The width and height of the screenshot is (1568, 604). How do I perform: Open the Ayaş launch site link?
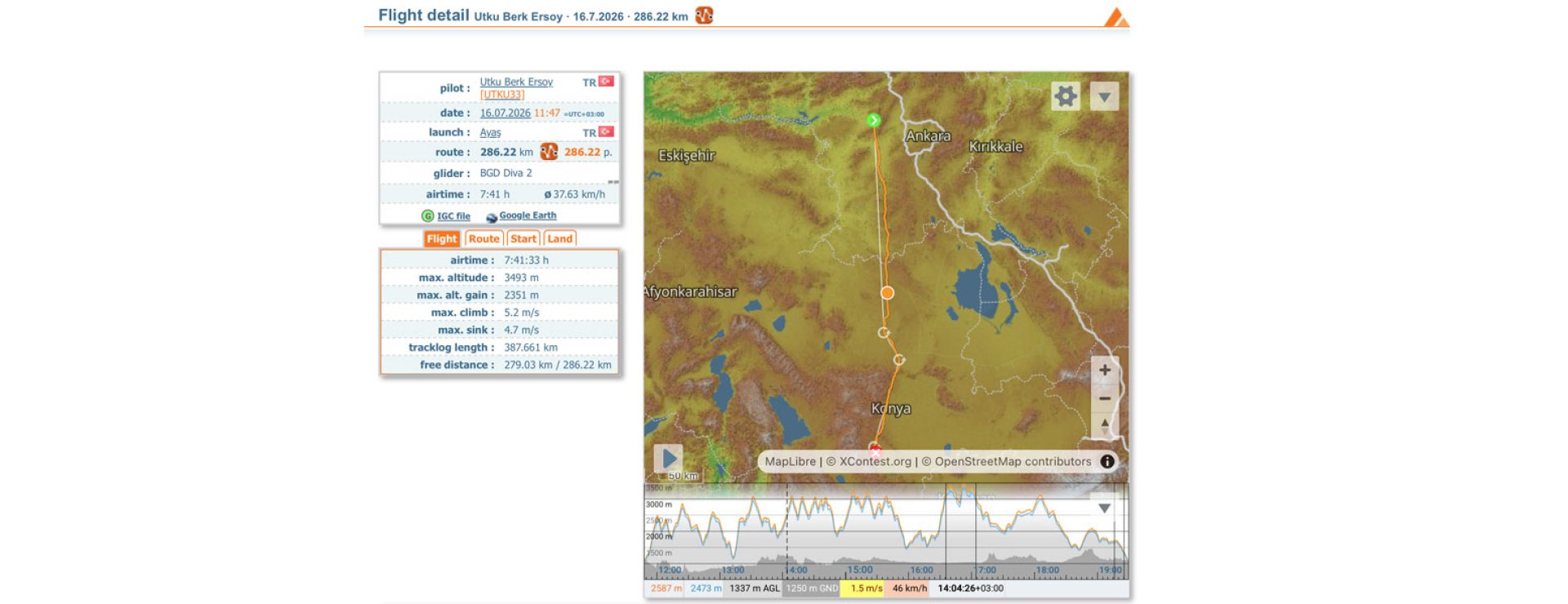(x=490, y=132)
